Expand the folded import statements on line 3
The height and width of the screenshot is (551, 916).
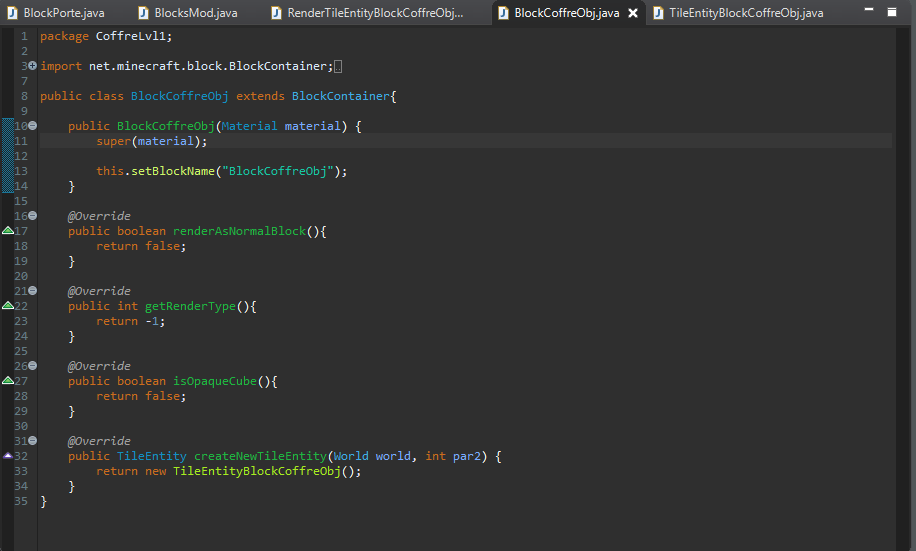pyautogui.click(x=33, y=66)
